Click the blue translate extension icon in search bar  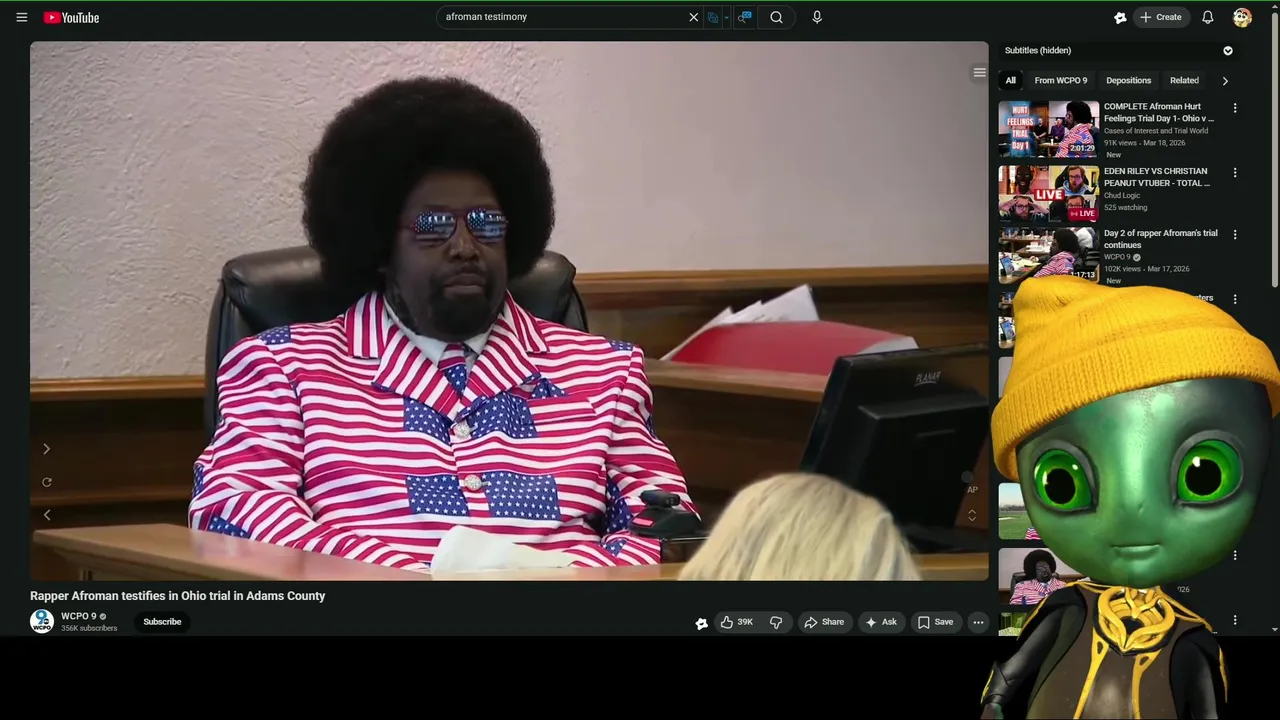[x=713, y=17]
